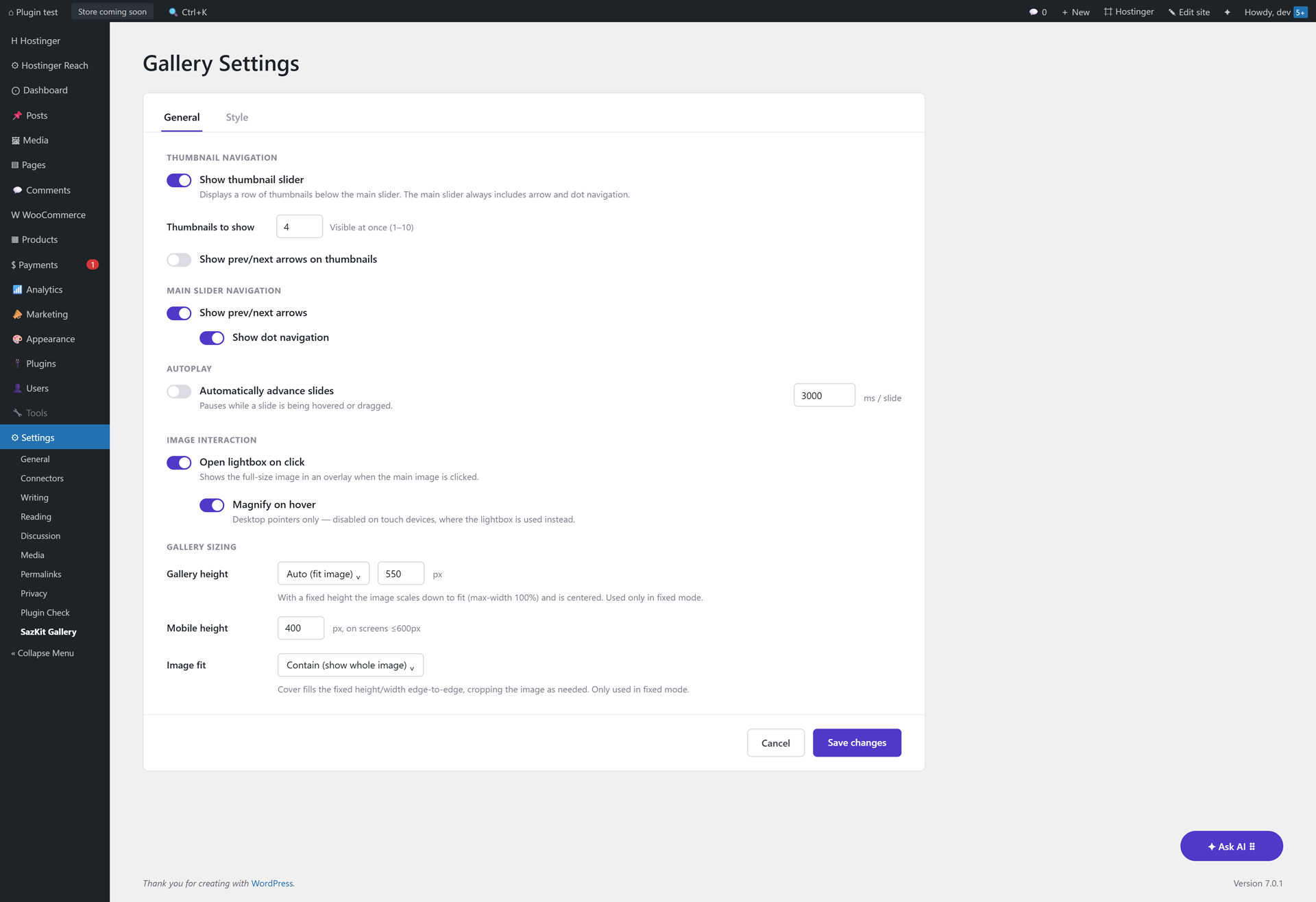Click the Dashboard gauge icon
The height and width of the screenshot is (902, 1316).
(x=16, y=90)
